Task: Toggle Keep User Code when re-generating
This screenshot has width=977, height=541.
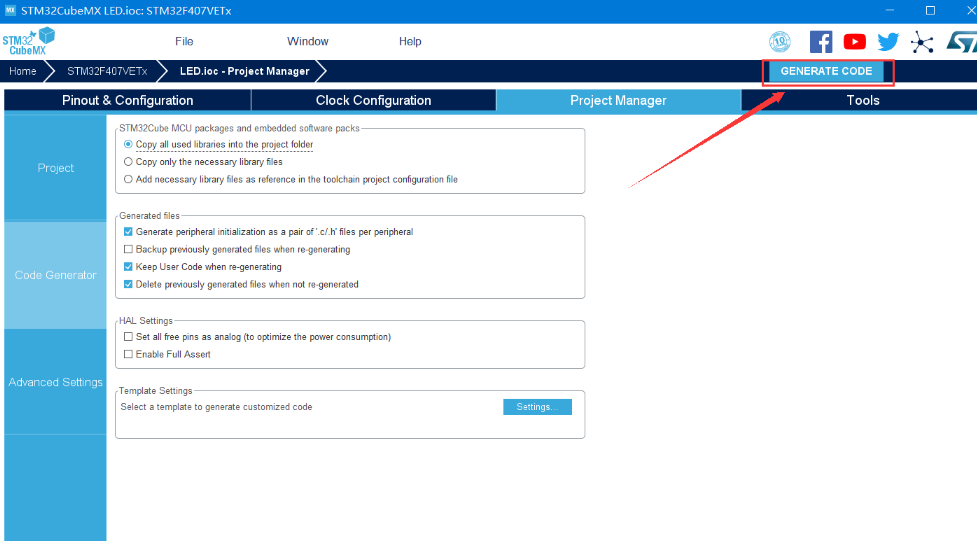Action: (x=128, y=266)
